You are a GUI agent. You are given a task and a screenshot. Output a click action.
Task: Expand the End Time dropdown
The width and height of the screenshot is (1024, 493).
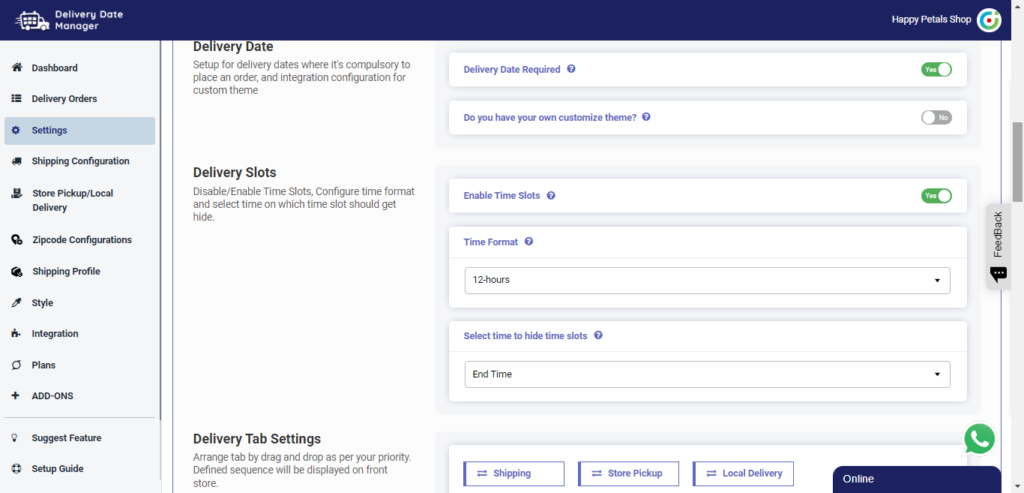click(x=707, y=374)
